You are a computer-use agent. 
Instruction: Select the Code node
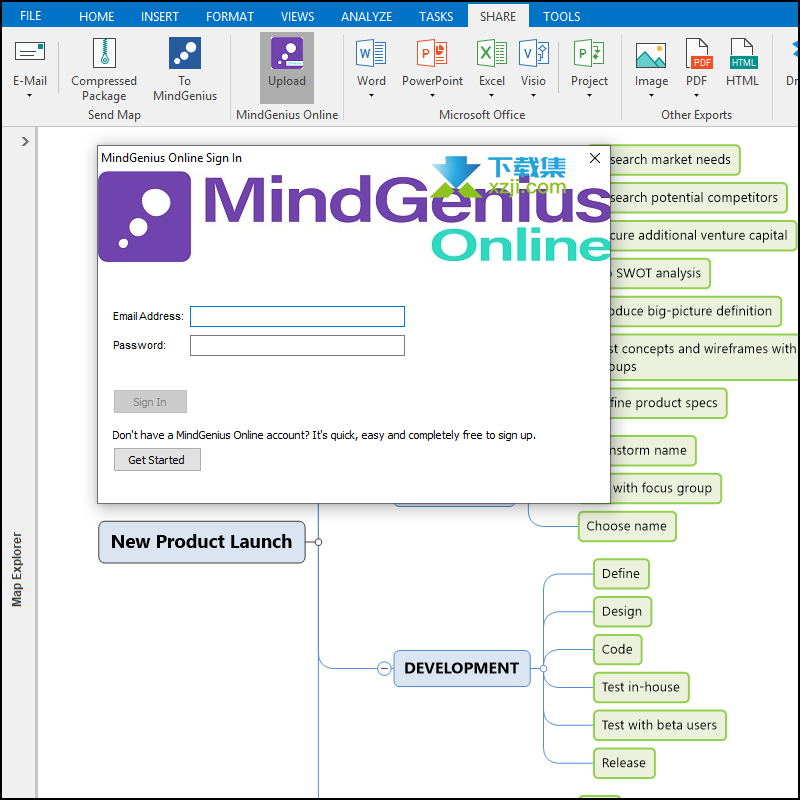coord(617,649)
